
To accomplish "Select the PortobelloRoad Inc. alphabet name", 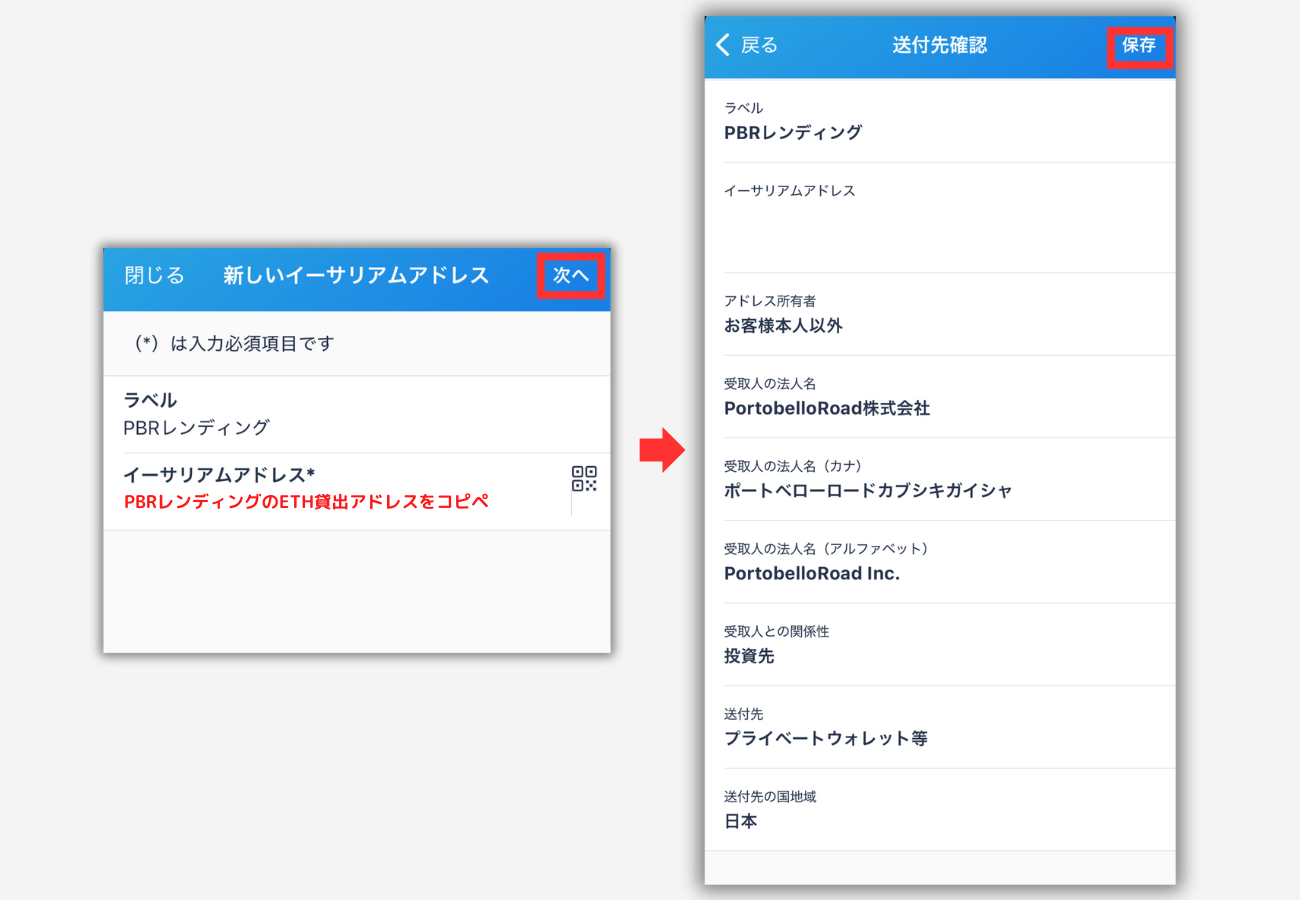I will [x=812, y=574].
